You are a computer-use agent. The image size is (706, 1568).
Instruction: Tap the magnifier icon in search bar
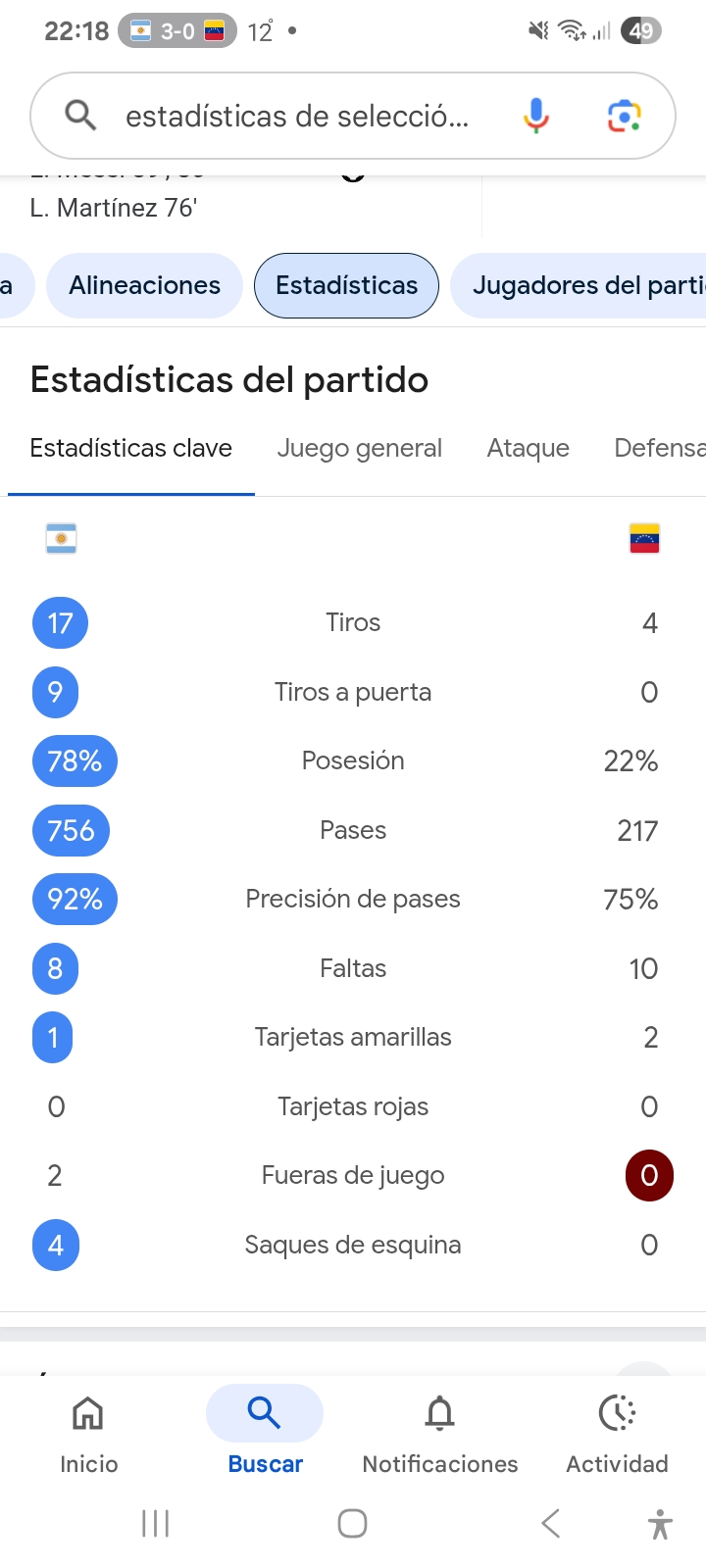[x=80, y=116]
